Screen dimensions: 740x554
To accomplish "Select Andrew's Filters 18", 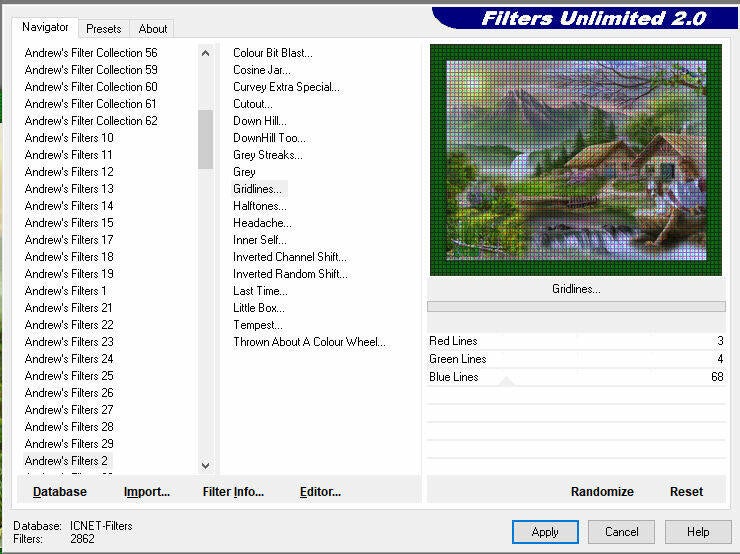I will click(69, 257).
